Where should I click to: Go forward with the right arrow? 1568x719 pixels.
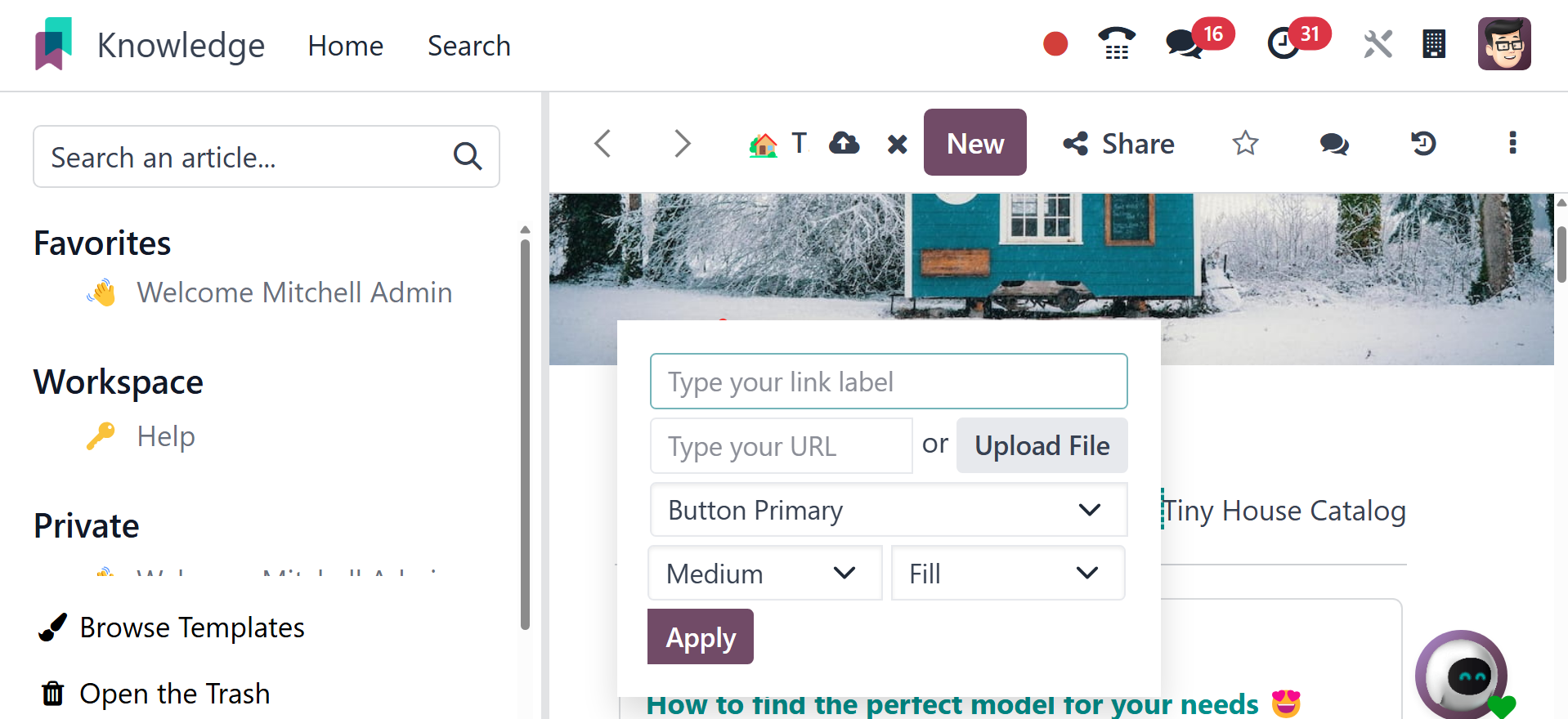683,143
